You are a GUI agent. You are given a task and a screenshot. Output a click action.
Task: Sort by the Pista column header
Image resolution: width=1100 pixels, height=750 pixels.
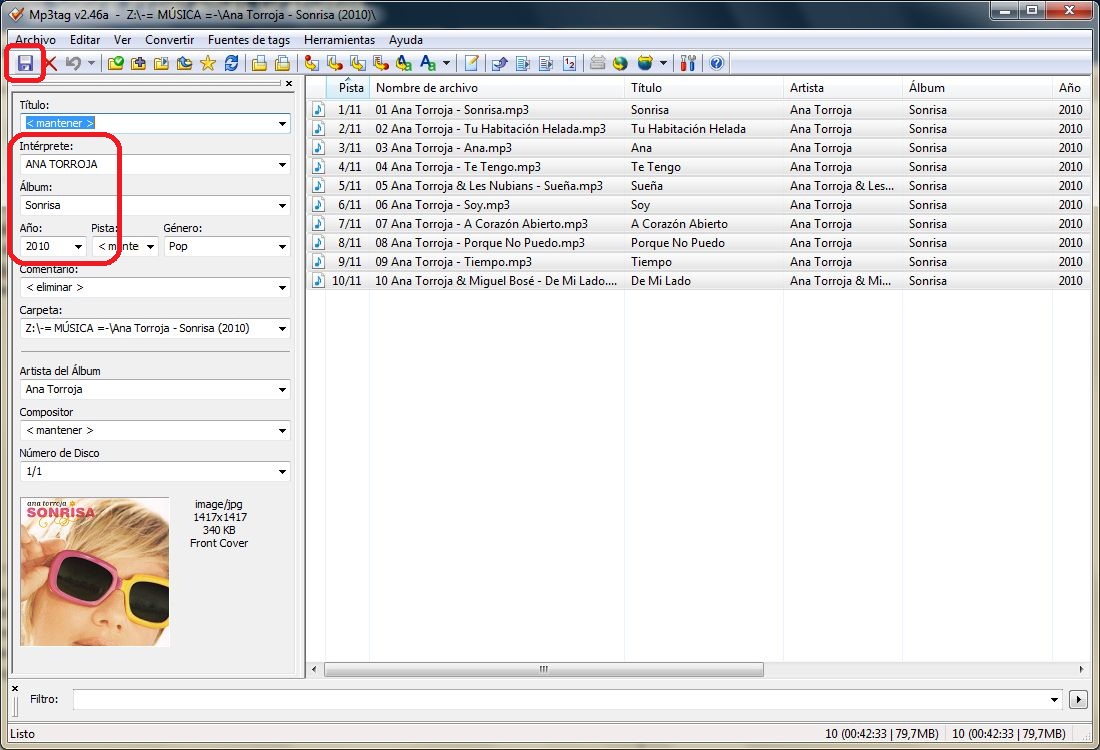pos(348,88)
